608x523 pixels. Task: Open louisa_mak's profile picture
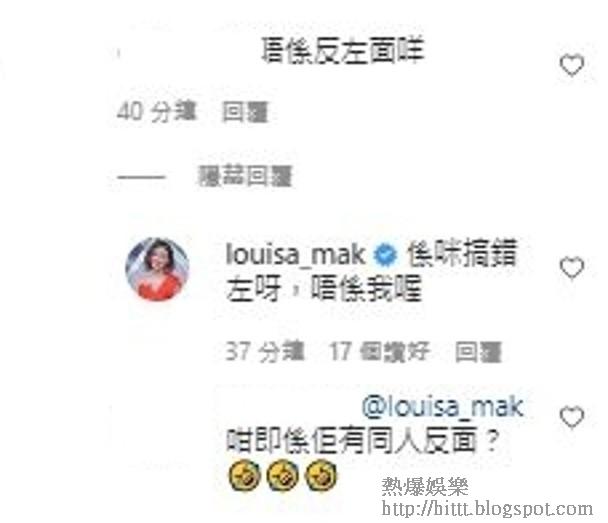[157, 269]
